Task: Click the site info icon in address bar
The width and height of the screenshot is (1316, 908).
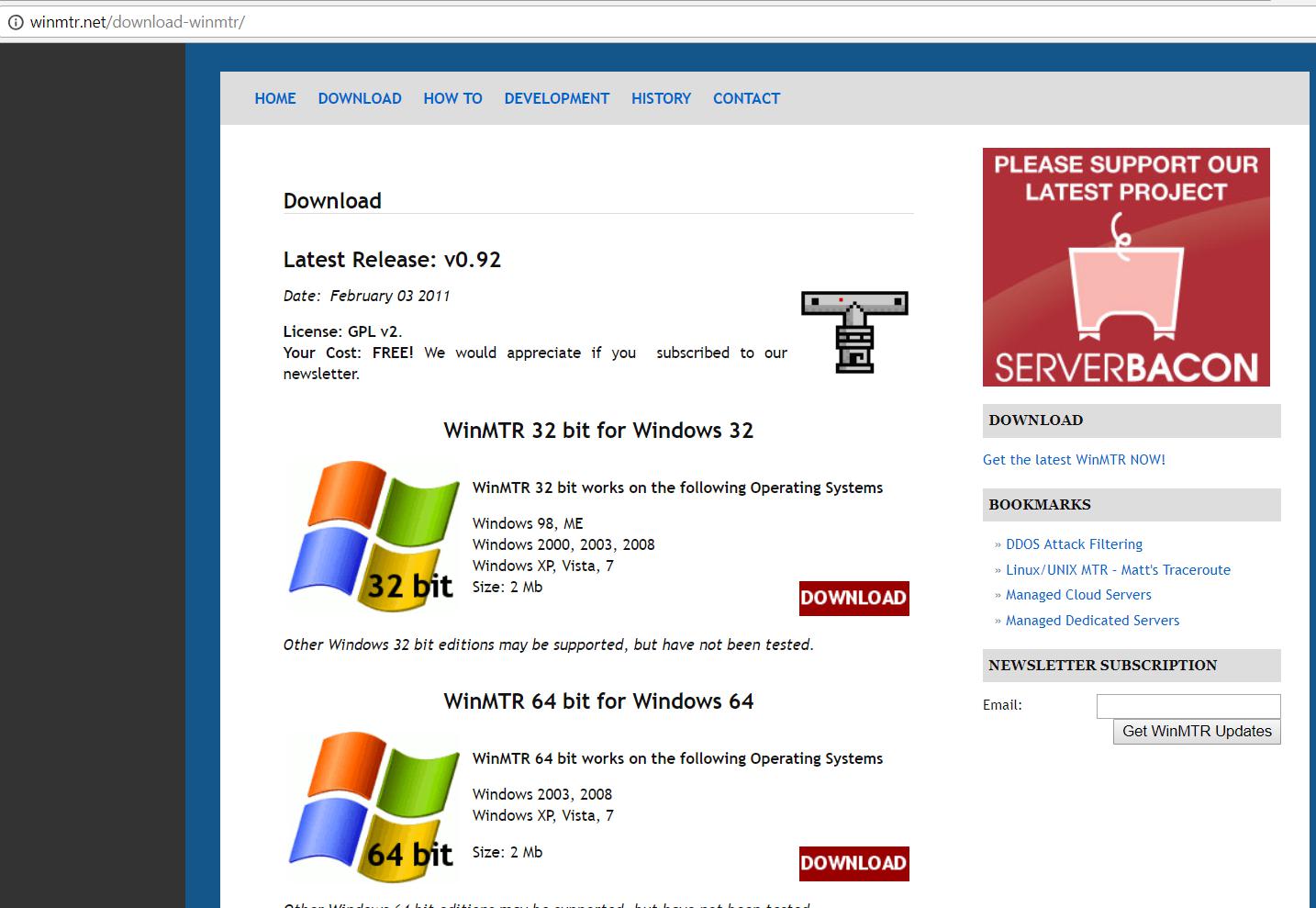Action: (16, 22)
